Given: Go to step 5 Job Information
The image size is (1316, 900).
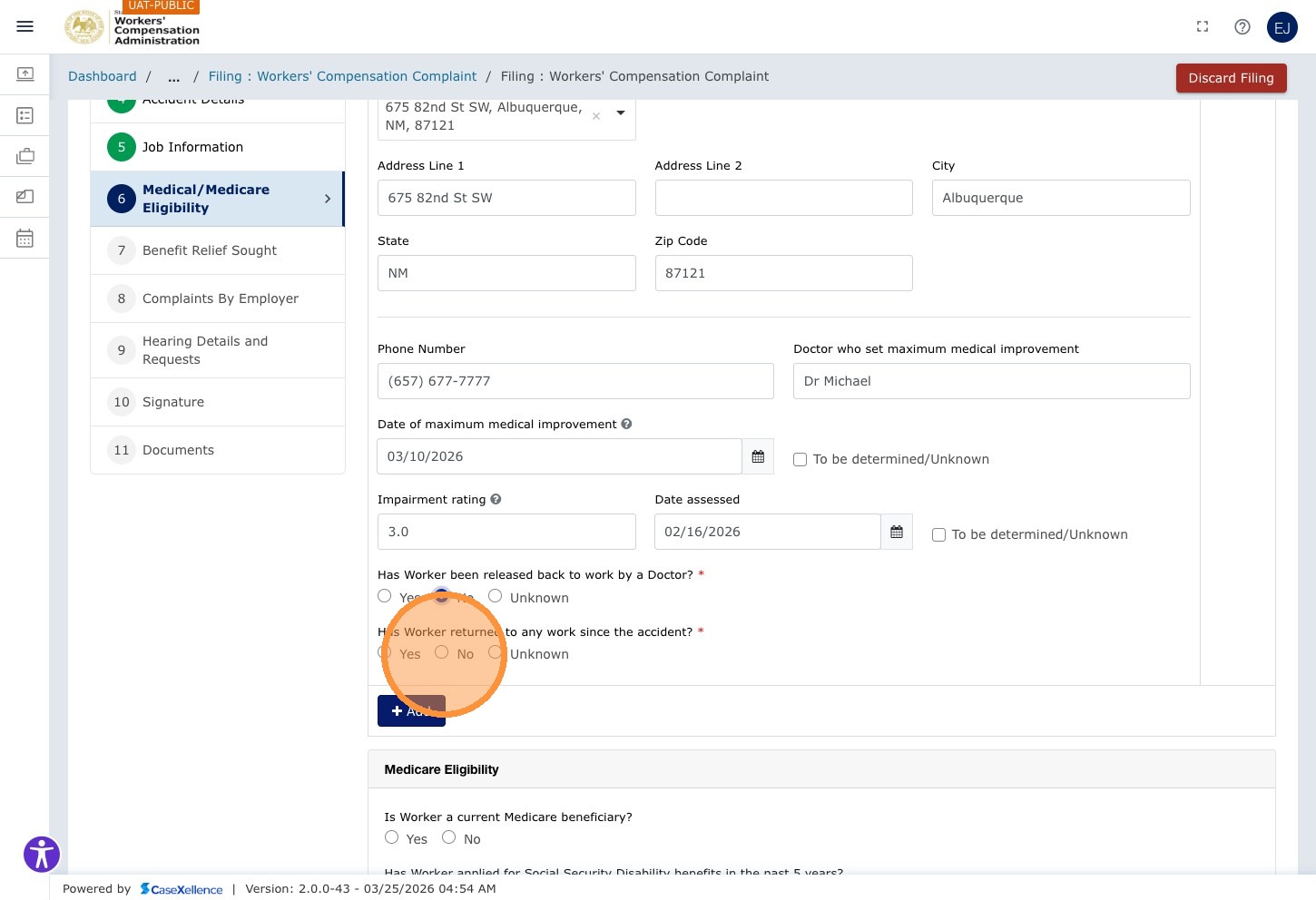Looking at the screenshot, I should pyautogui.click(x=218, y=147).
